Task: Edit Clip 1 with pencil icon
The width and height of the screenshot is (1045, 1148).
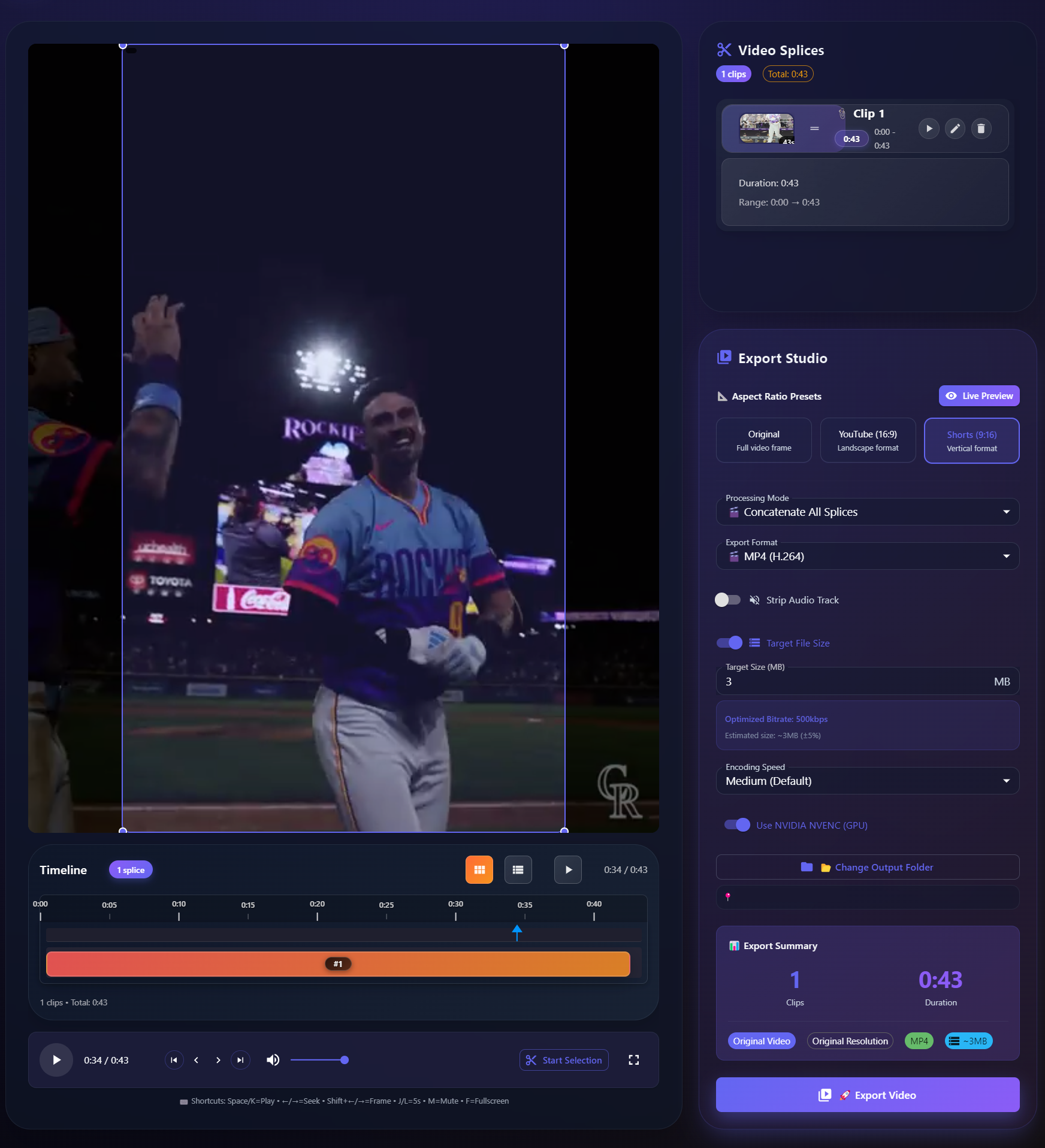Action: pyautogui.click(x=955, y=128)
